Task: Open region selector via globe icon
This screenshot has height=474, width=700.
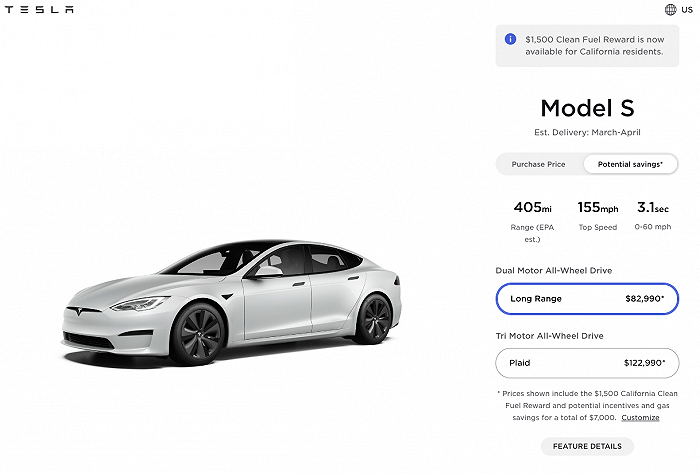Action: click(671, 10)
